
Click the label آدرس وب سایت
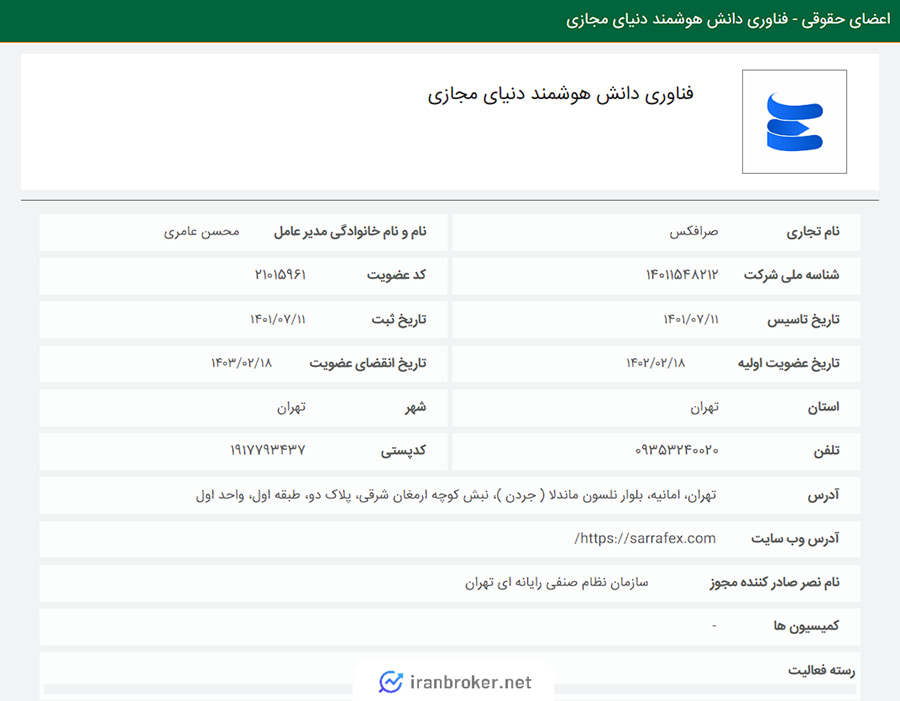(796, 539)
